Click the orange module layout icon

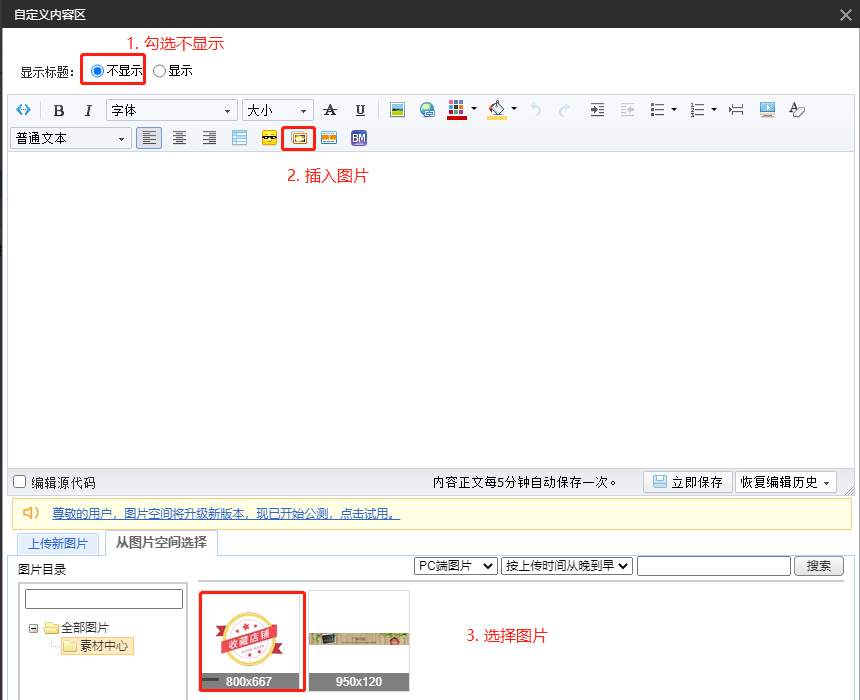pos(329,138)
